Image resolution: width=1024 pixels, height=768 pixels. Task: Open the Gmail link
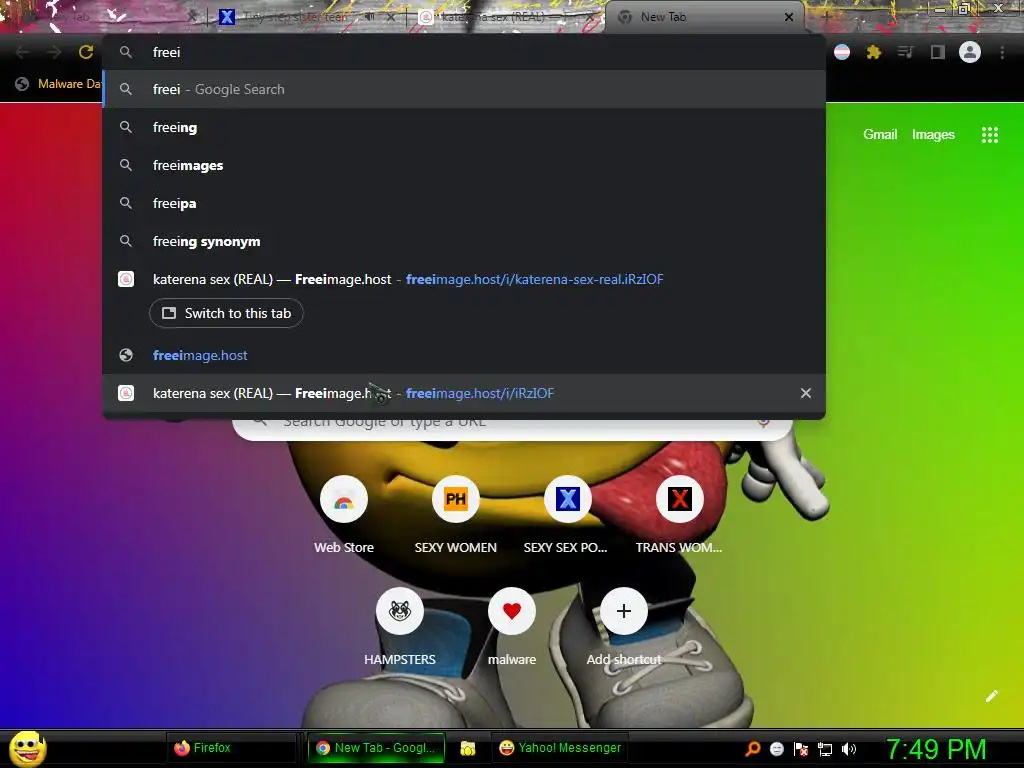coord(880,135)
